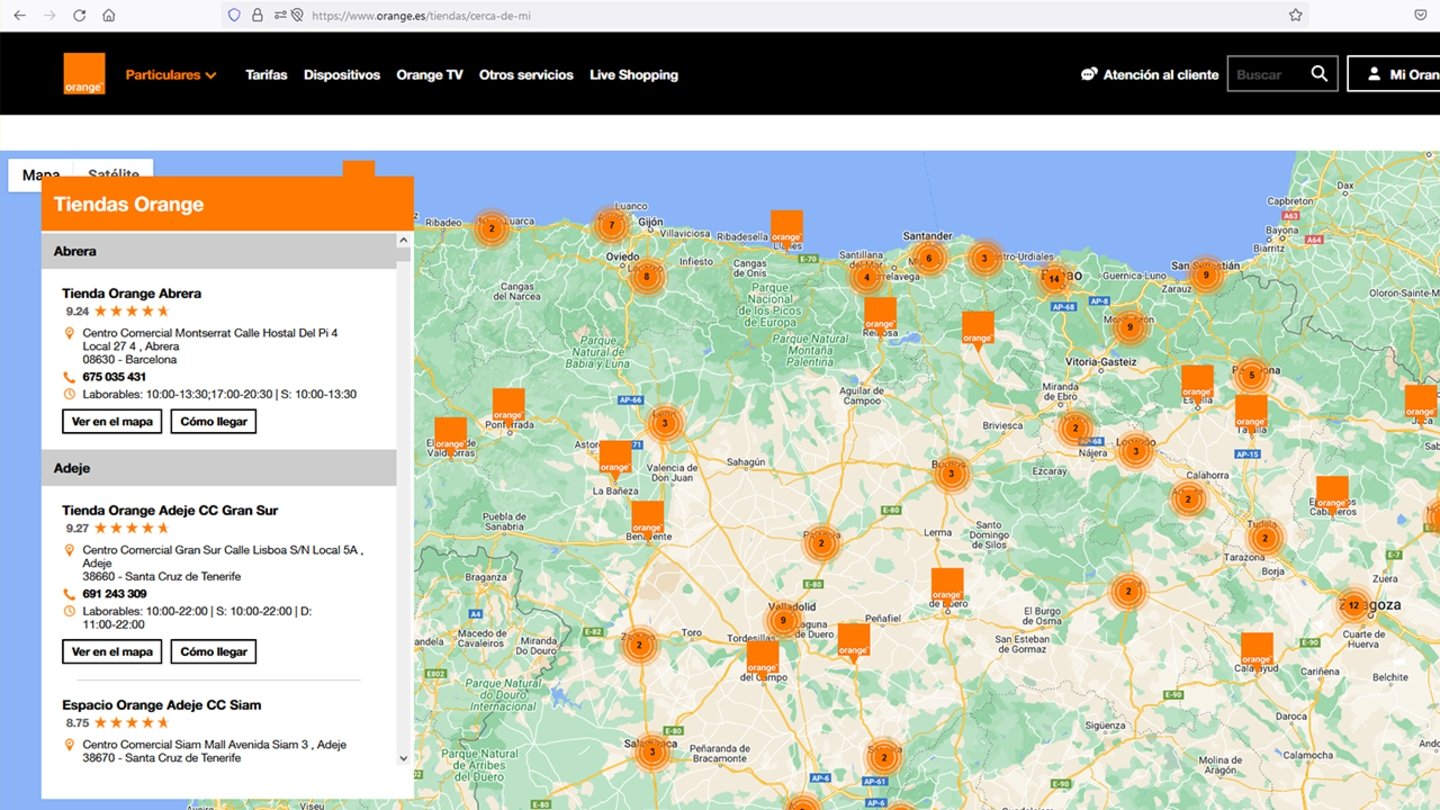Click Ver en el mapa for Adeje Gran Sur
The width and height of the screenshot is (1440, 810).
click(112, 652)
